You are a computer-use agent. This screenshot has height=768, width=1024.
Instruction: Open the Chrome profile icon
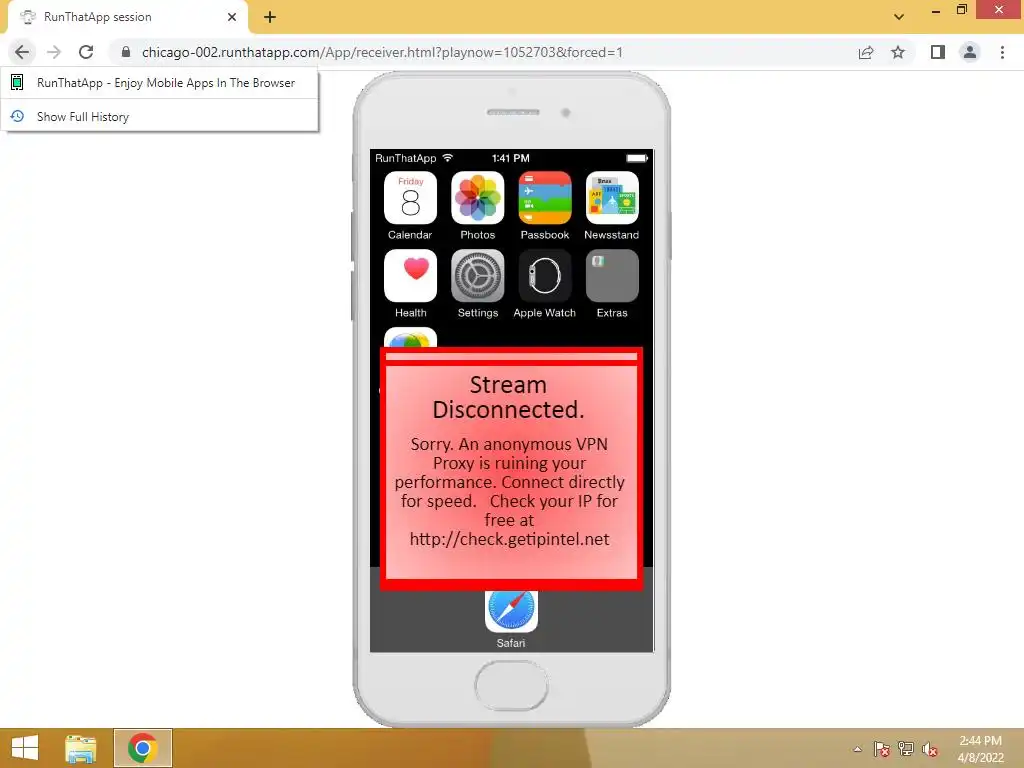tap(970, 52)
